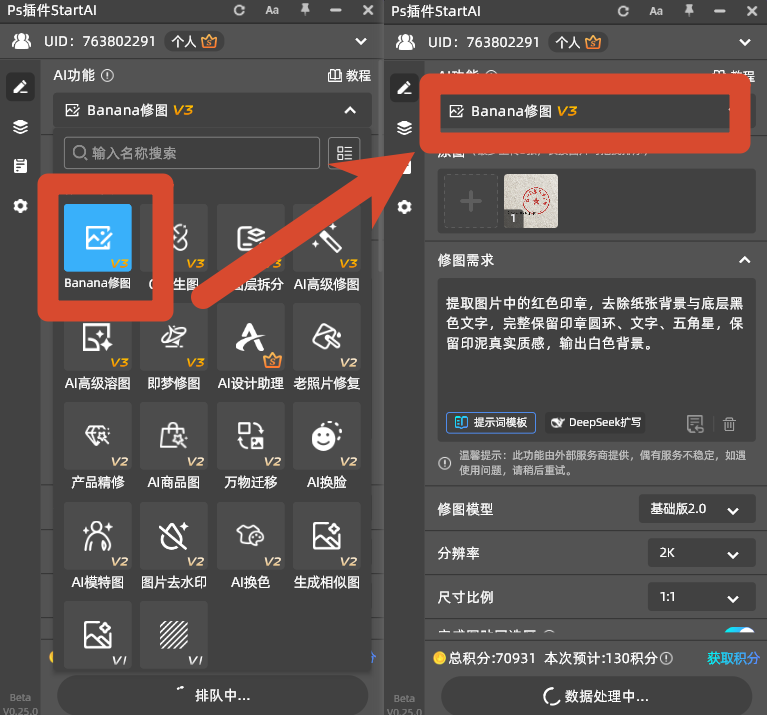Viewport: 767px width, 715px height.
Task: Click the DeepSeek扩写 button
Action: 595,423
